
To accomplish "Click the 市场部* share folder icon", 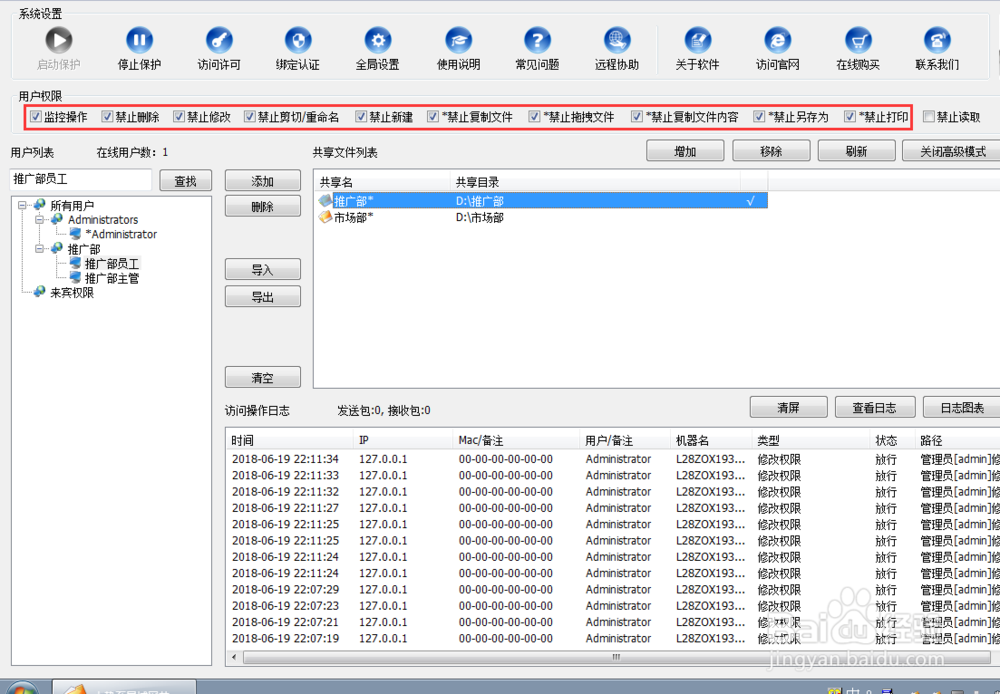I will click(325, 217).
